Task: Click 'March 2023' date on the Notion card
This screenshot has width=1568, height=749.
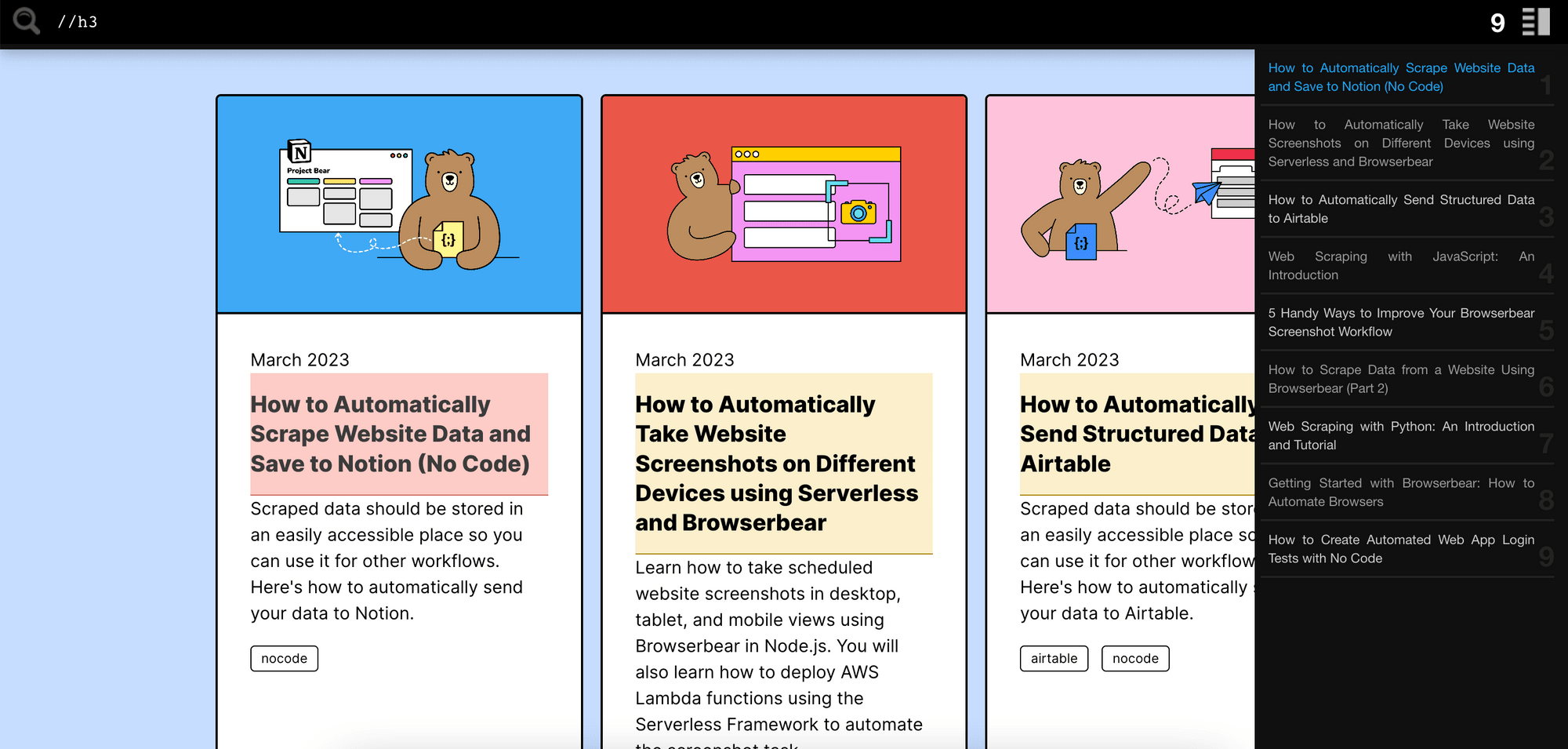Action: [x=299, y=360]
